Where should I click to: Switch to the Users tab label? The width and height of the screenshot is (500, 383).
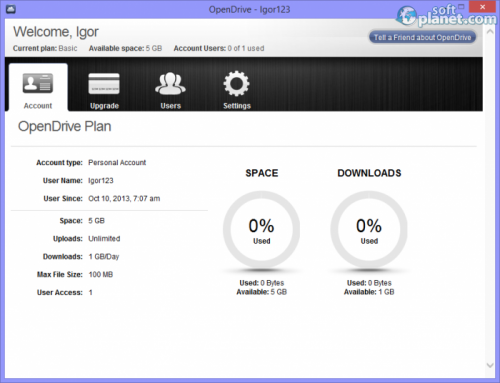coord(171,106)
